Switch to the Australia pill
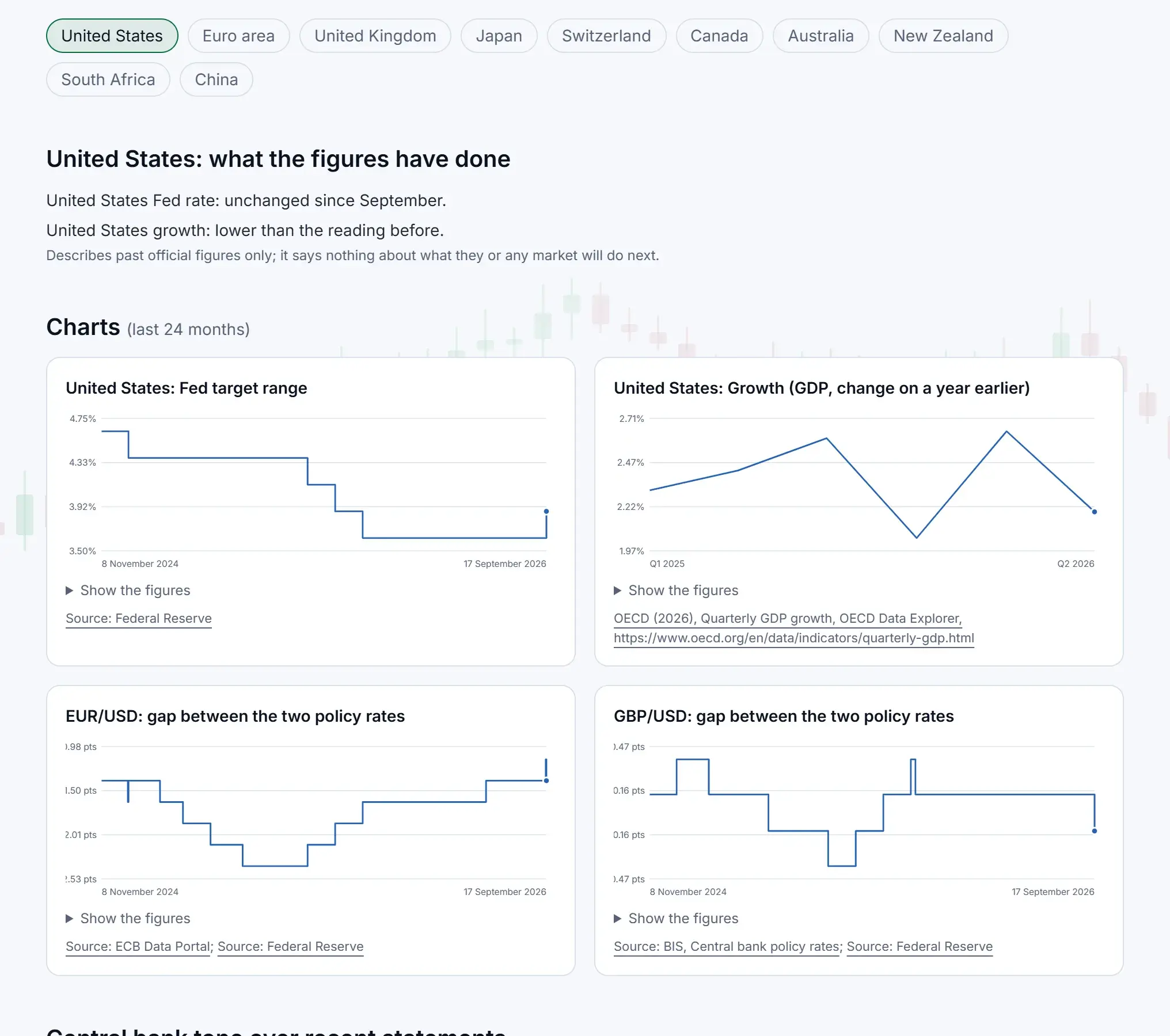 pyautogui.click(x=820, y=36)
